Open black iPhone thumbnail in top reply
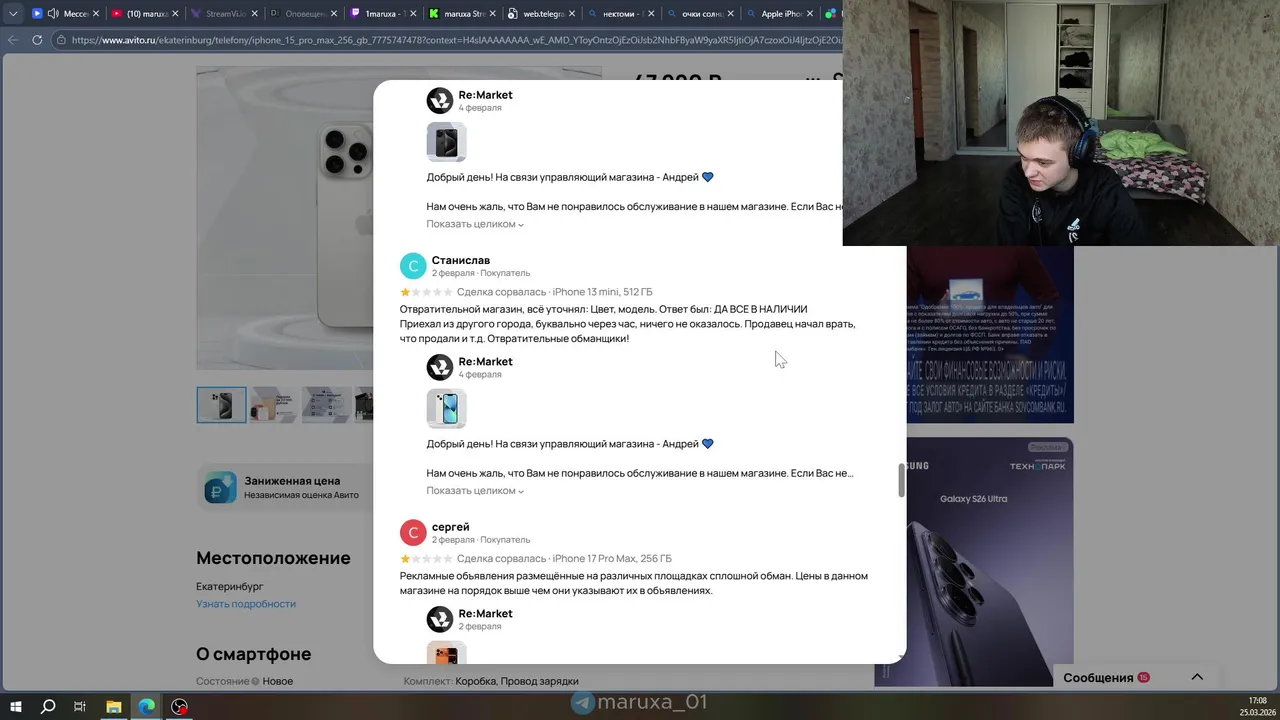Image resolution: width=1280 pixels, height=720 pixels. point(446,142)
